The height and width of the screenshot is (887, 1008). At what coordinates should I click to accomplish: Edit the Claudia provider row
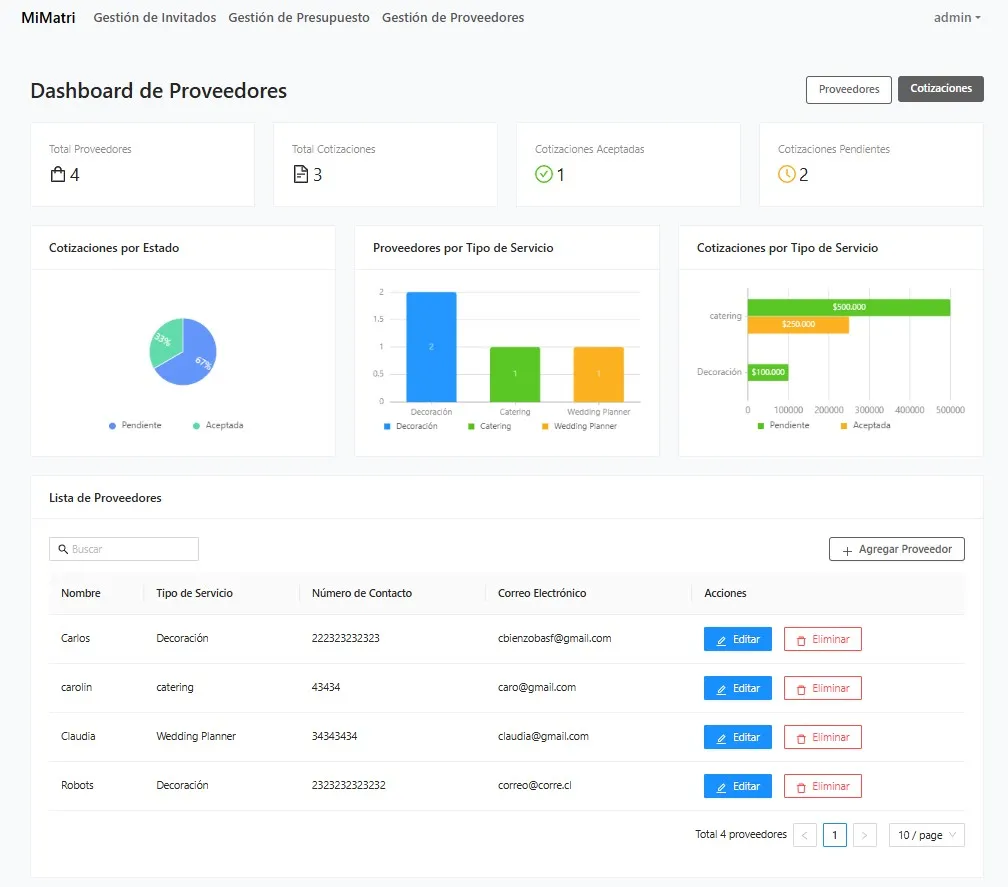point(737,737)
